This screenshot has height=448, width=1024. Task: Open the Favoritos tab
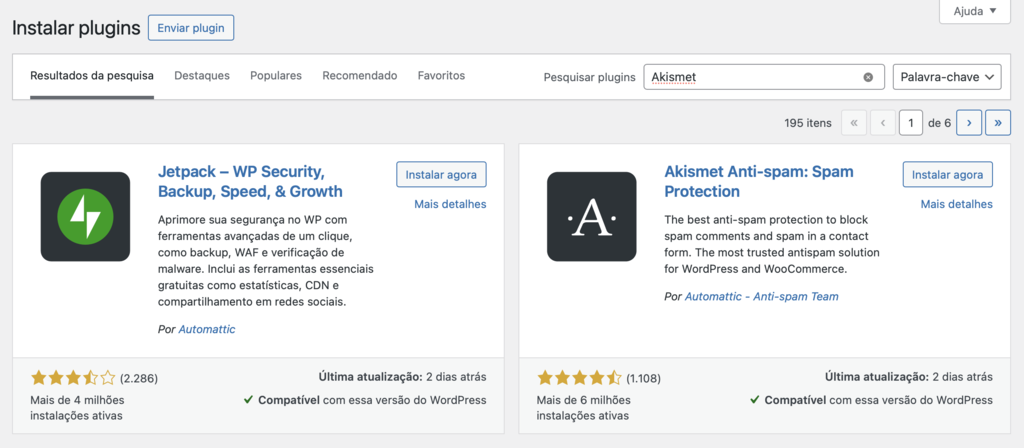441,76
